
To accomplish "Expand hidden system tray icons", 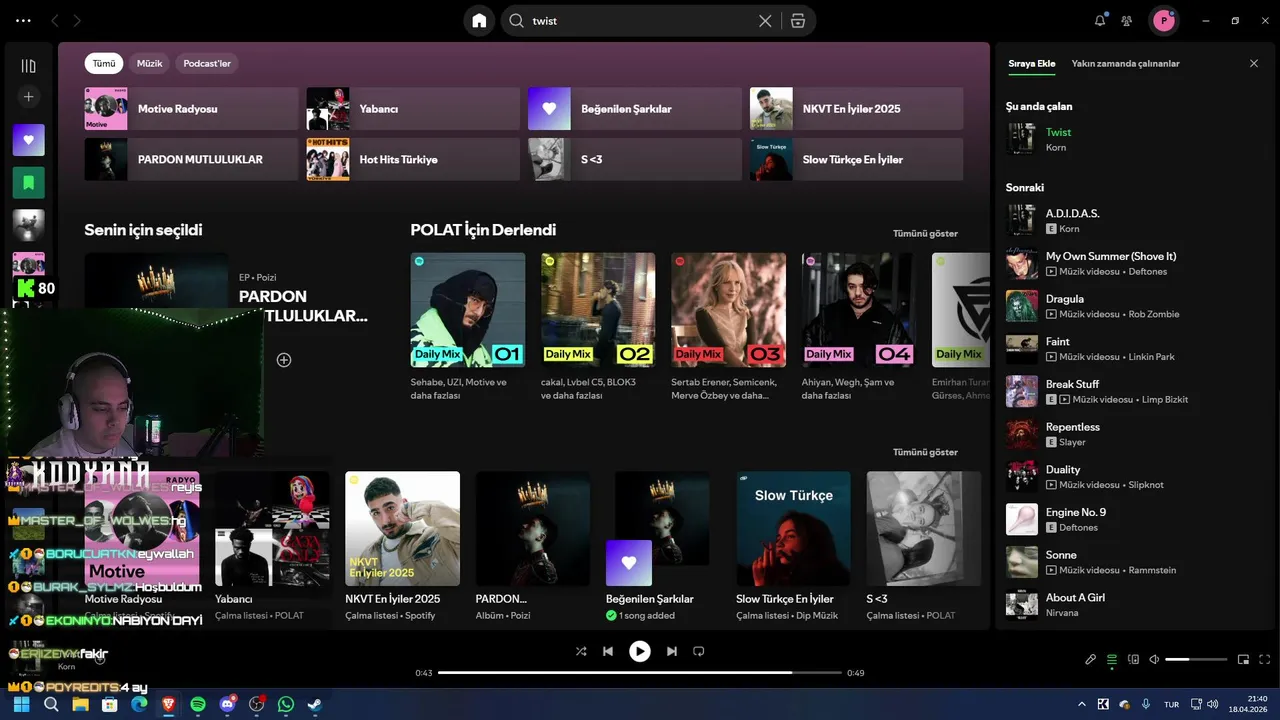I will tap(1082, 704).
